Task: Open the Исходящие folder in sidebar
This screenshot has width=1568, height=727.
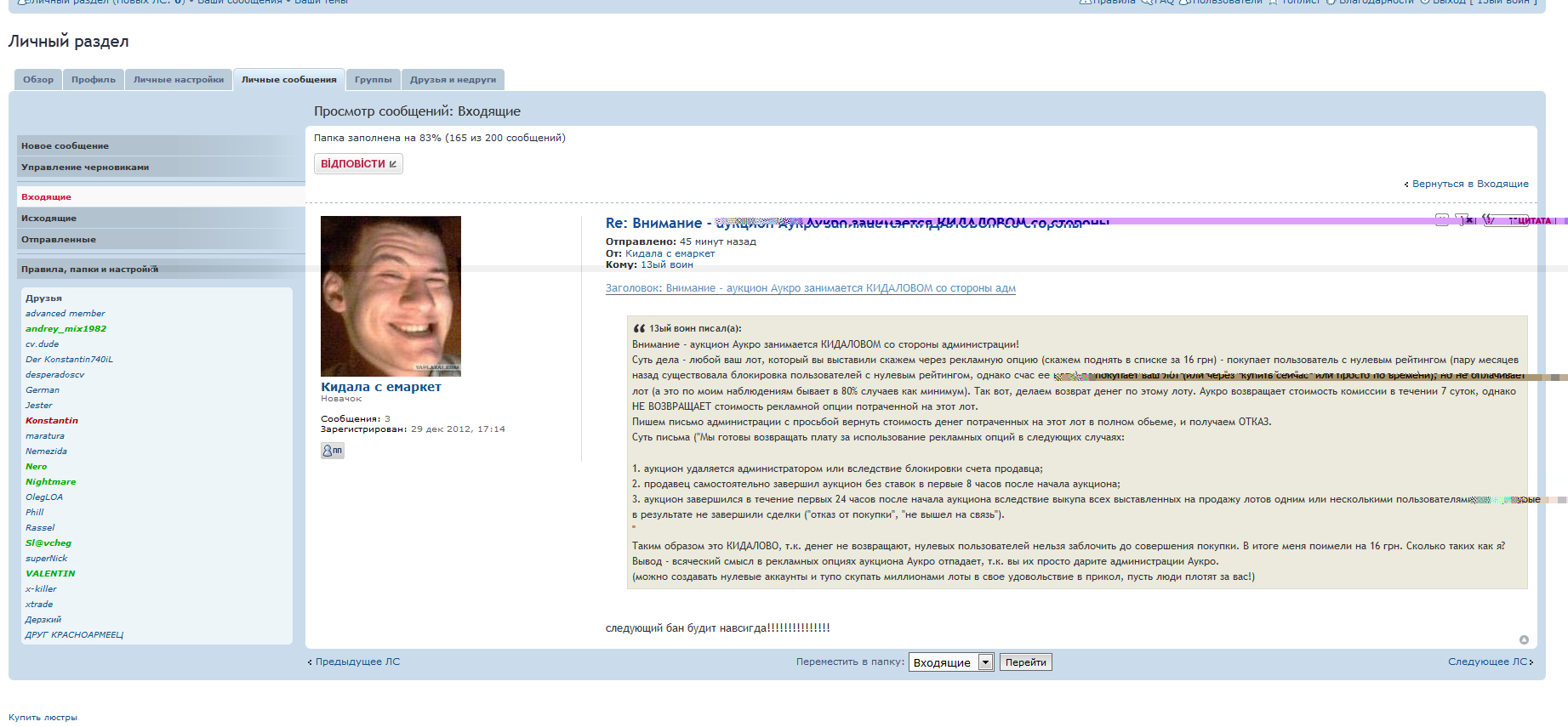Action: click(x=49, y=219)
